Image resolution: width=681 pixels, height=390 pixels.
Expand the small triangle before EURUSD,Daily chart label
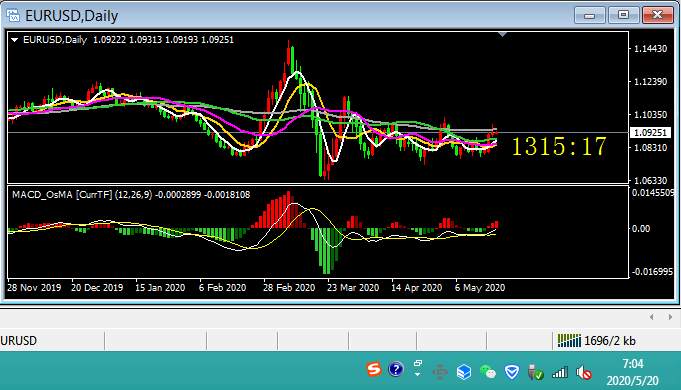pyautogui.click(x=14, y=40)
